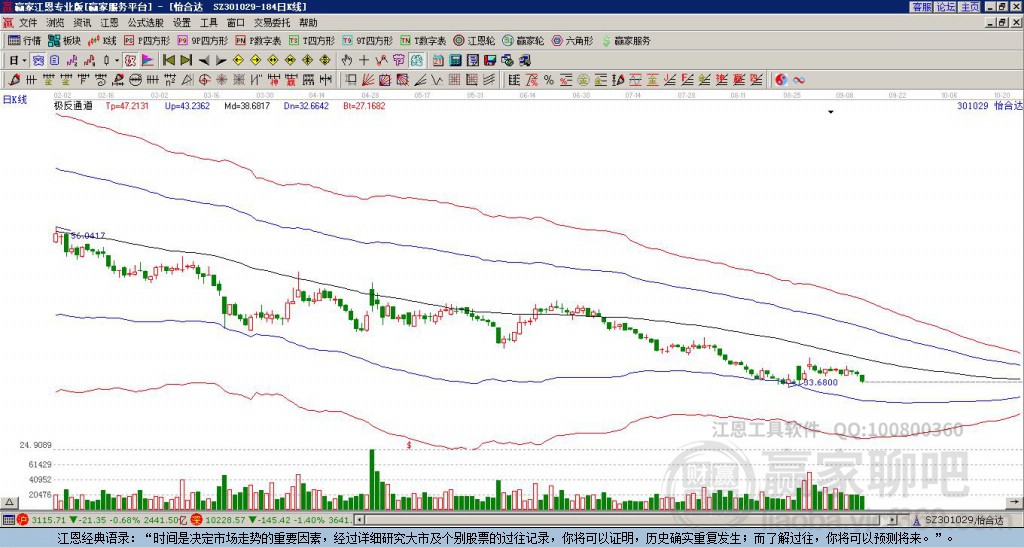
Task: Open the P数字表 tool
Action: coord(259,40)
